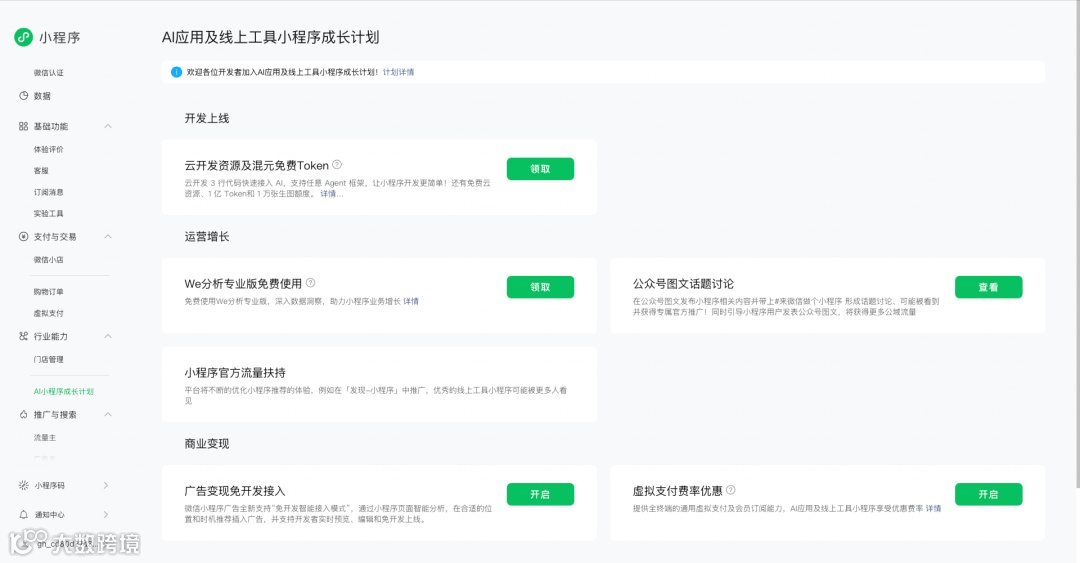
Task: Click 开启 for 广告变现免开发接入
Action: (540, 494)
